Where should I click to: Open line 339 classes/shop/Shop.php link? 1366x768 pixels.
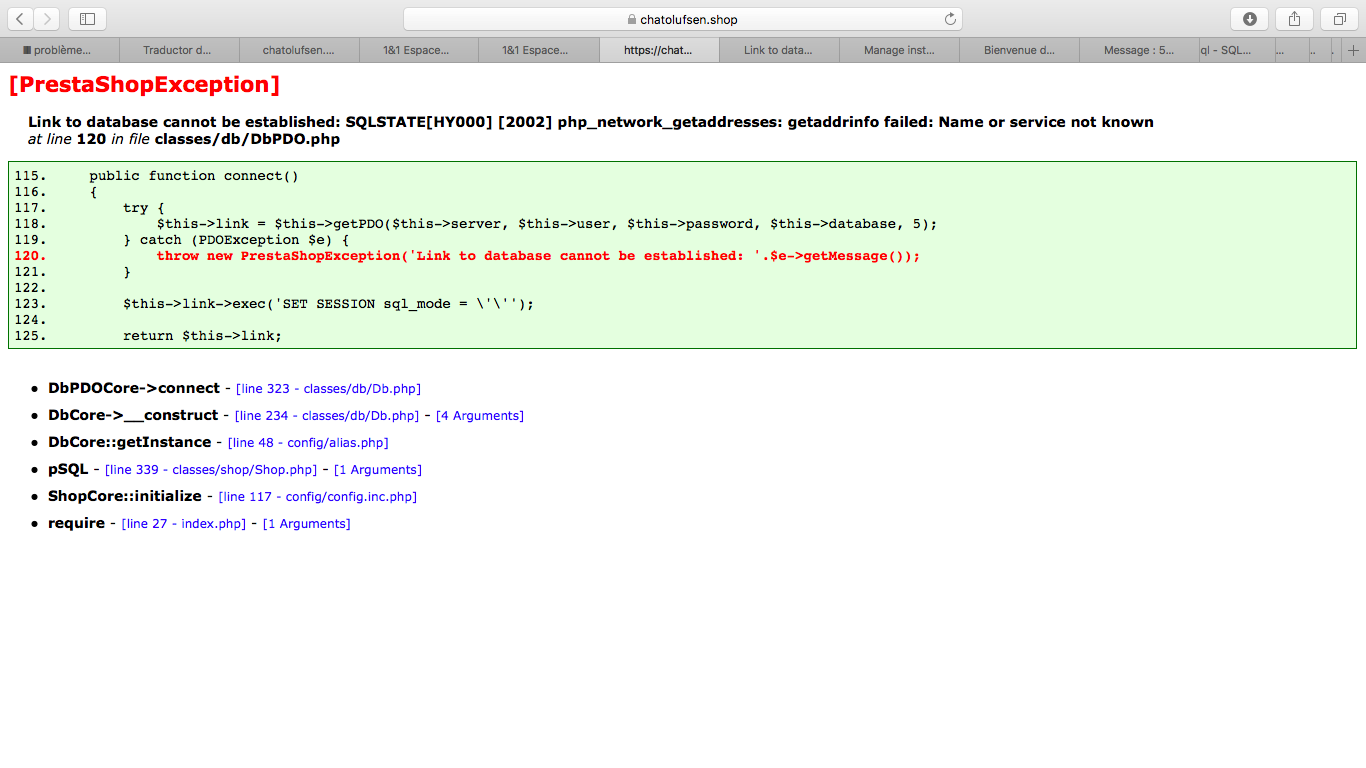point(211,470)
